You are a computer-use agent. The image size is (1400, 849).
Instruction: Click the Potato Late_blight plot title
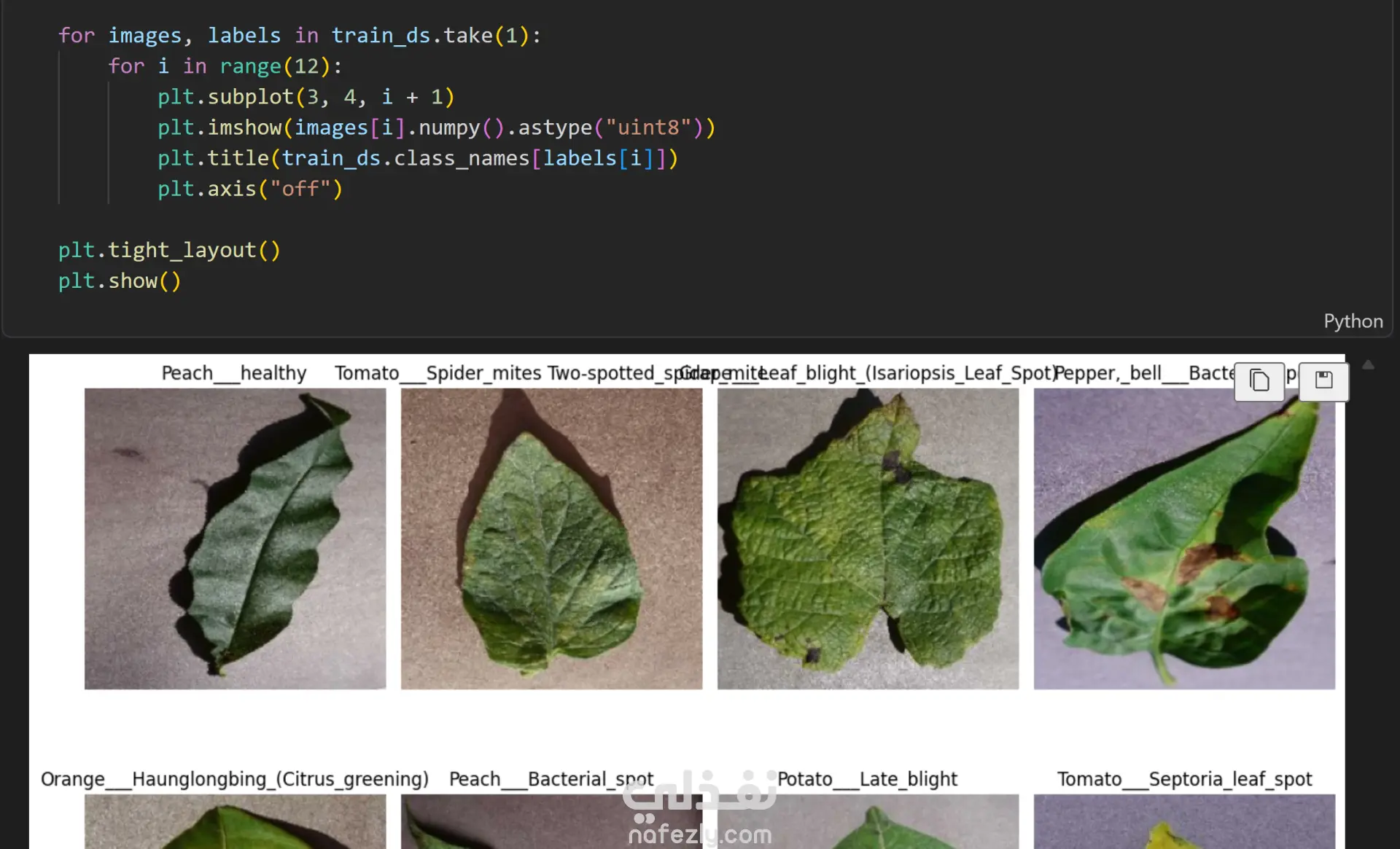(x=867, y=779)
